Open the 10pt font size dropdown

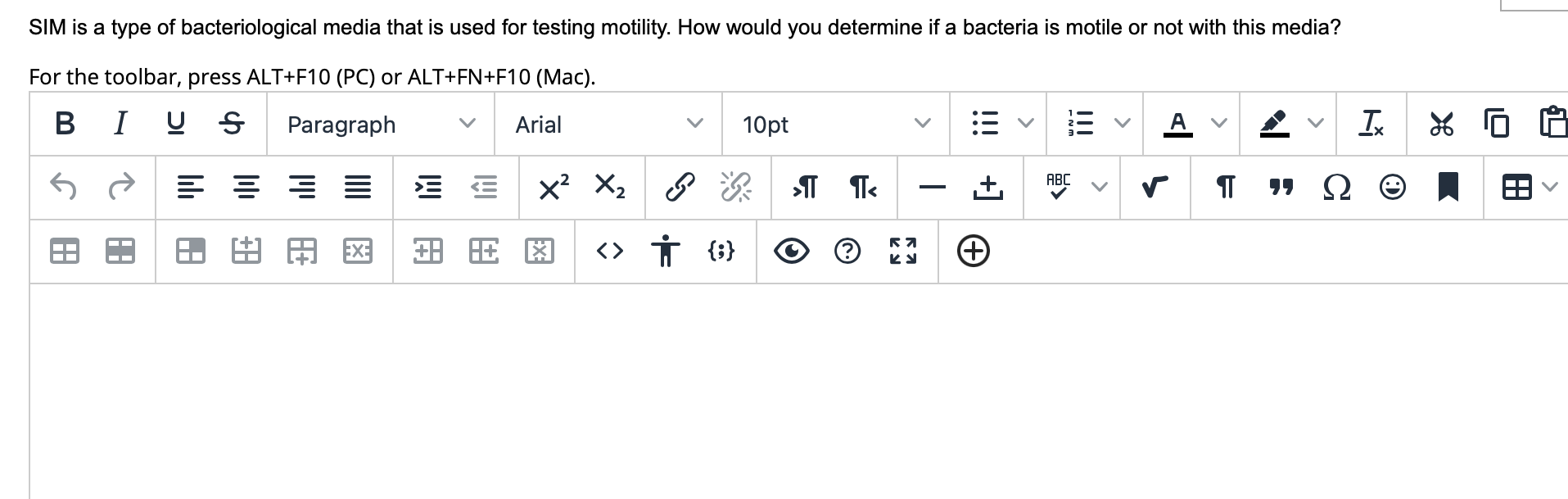(x=835, y=124)
